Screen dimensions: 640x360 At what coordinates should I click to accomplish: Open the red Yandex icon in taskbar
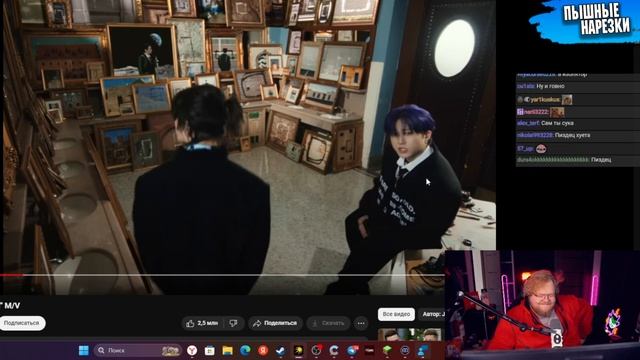[263, 350]
